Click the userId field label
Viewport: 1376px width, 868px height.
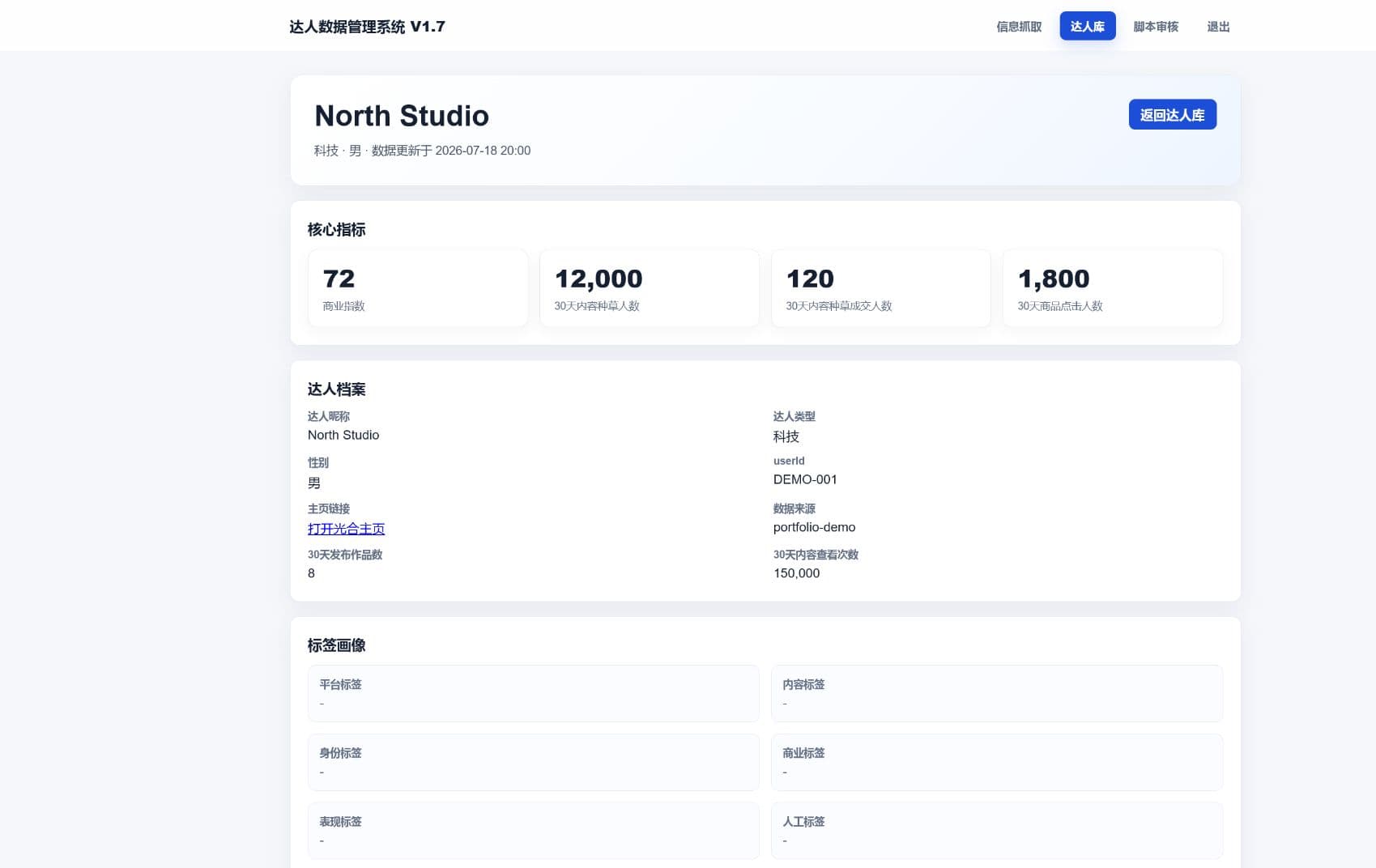tap(789, 461)
